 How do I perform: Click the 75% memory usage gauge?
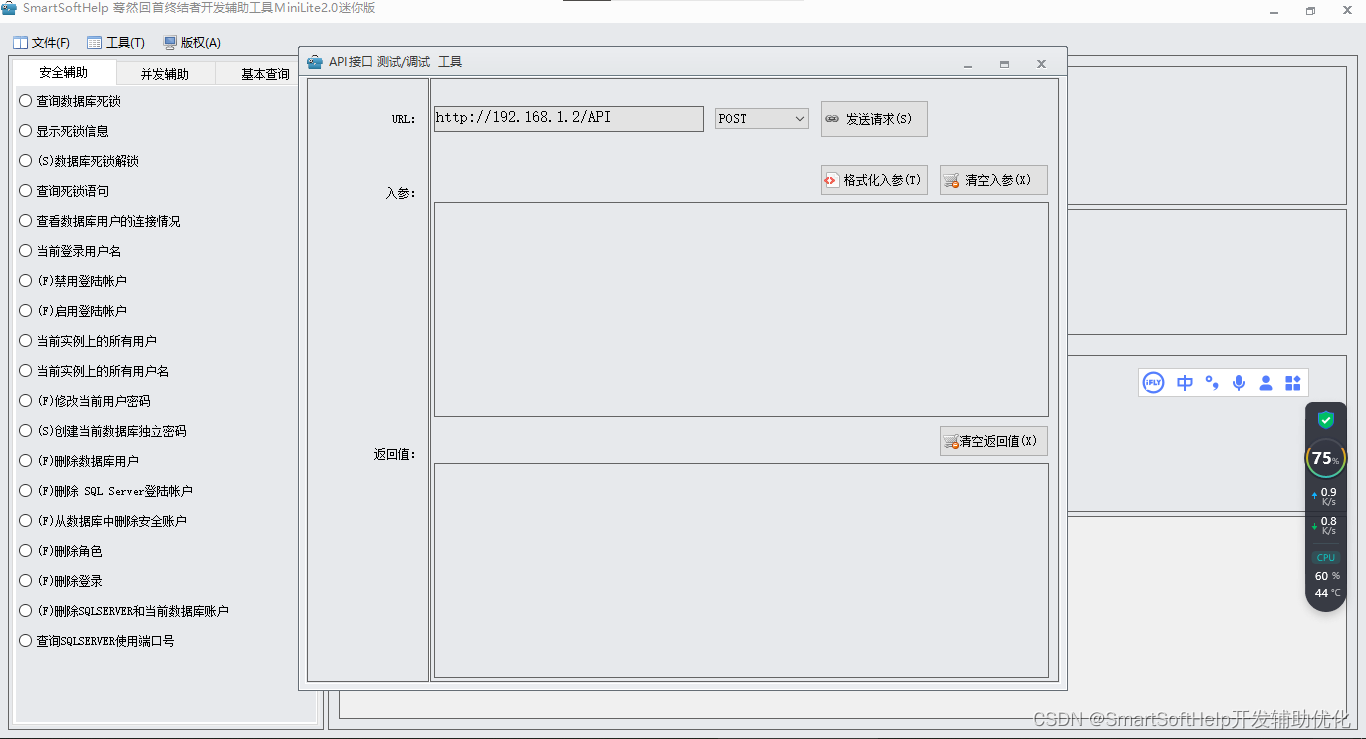1326,459
